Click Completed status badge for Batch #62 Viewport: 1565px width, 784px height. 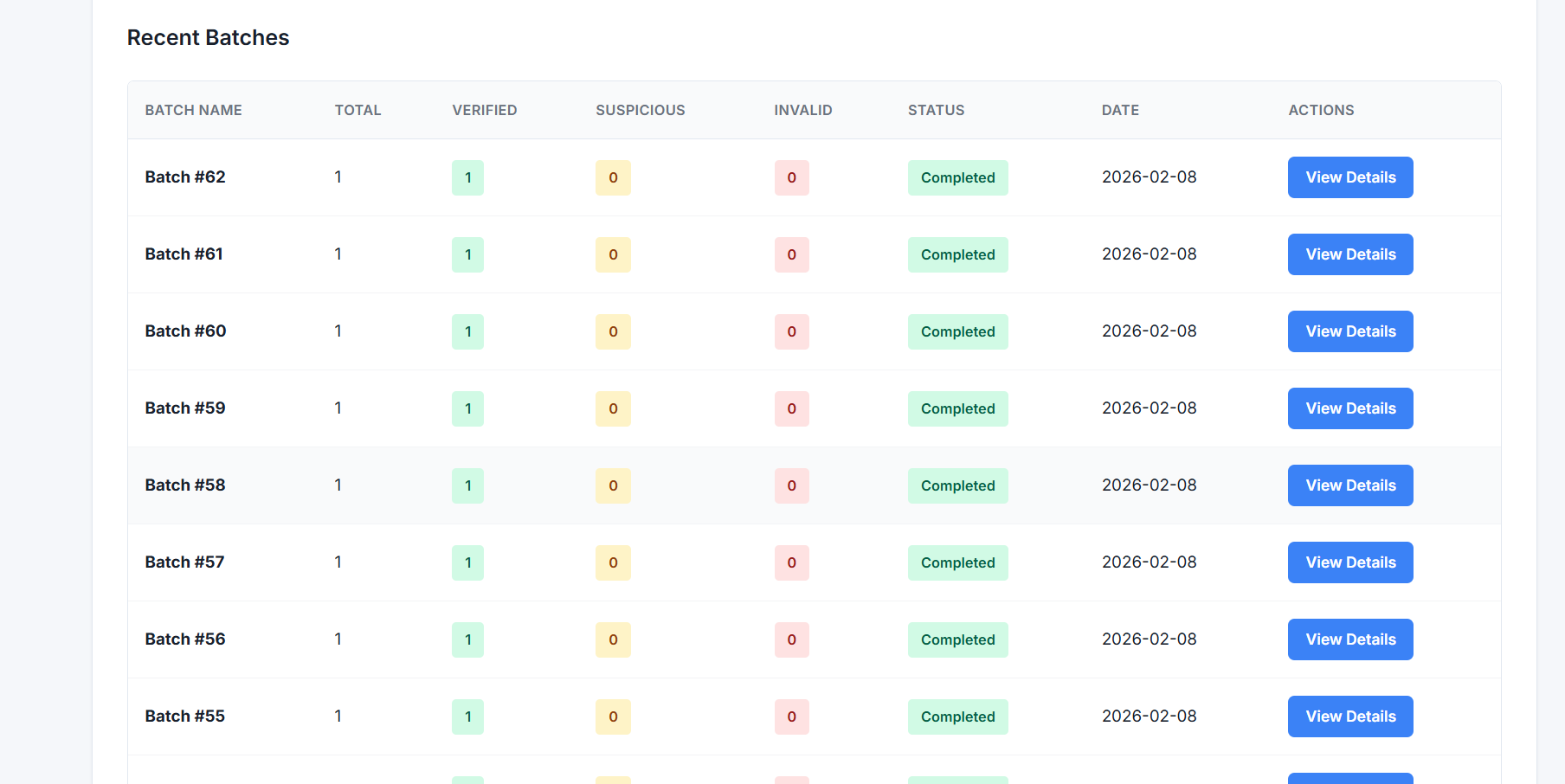(957, 177)
